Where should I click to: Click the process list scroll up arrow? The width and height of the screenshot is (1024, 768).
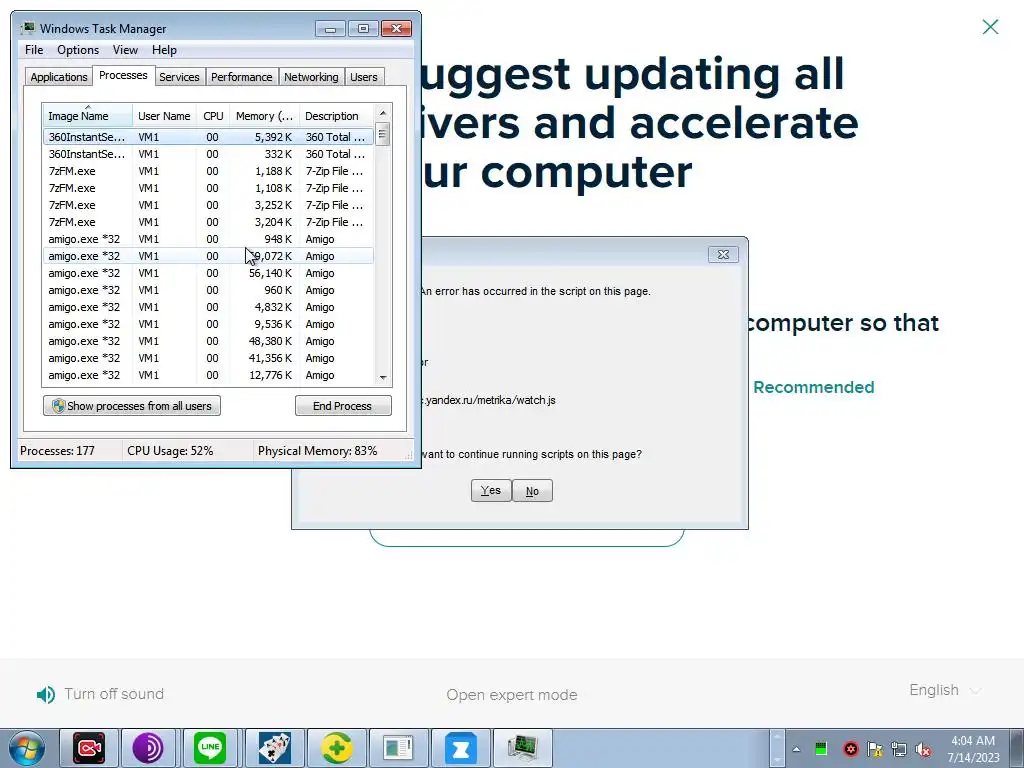383,114
